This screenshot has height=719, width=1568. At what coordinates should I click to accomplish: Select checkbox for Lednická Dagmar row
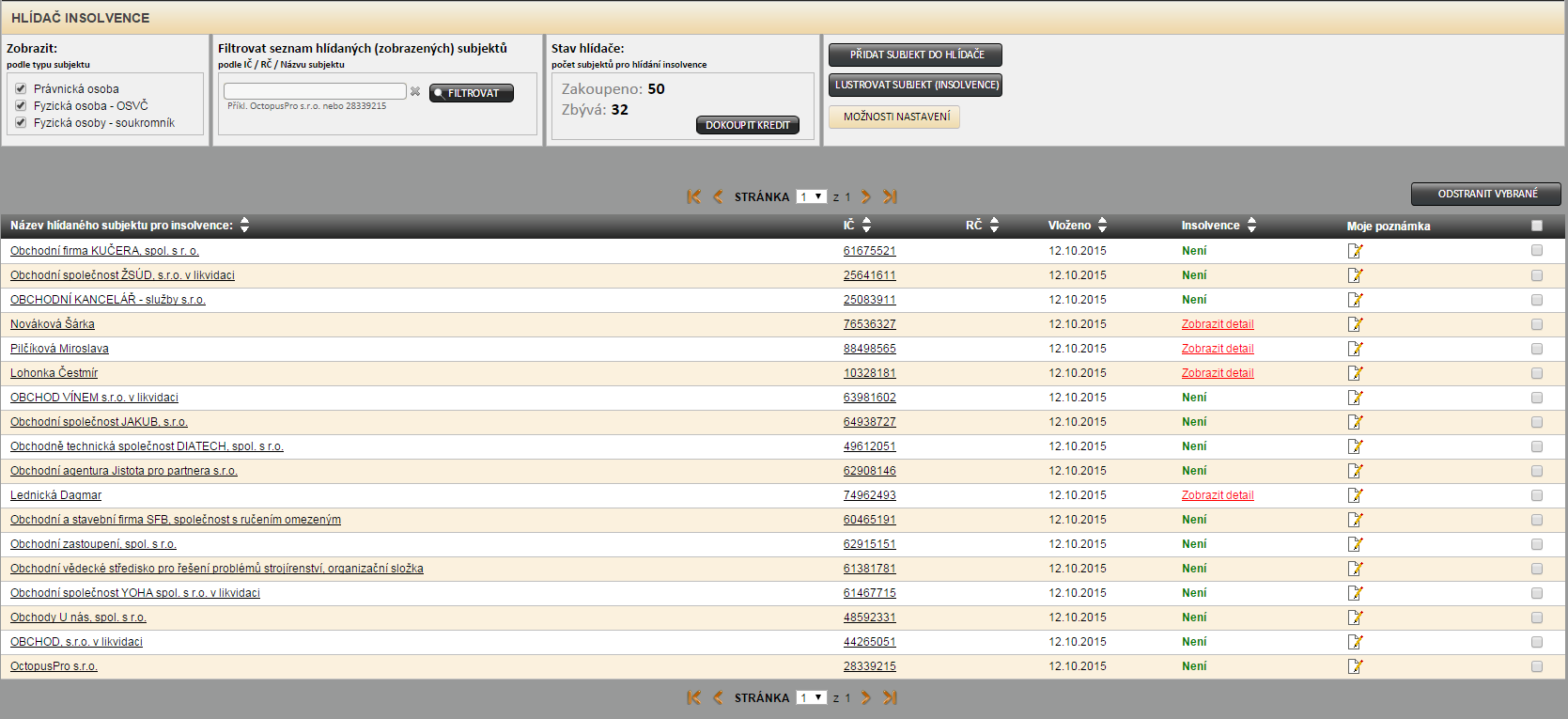[1537, 495]
